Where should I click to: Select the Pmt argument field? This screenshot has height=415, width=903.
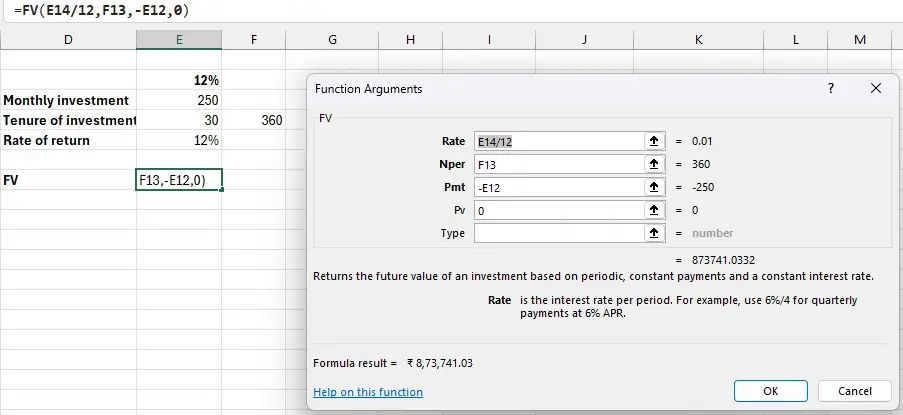click(557, 188)
